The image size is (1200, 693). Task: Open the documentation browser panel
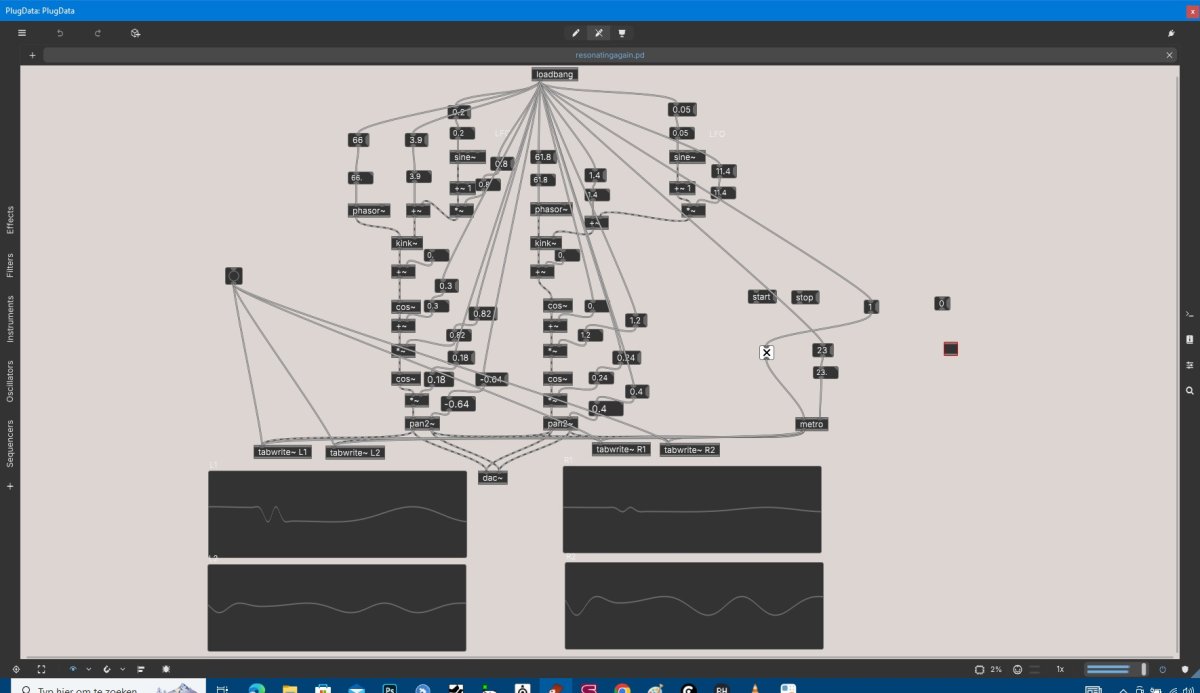click(1189, 340)
